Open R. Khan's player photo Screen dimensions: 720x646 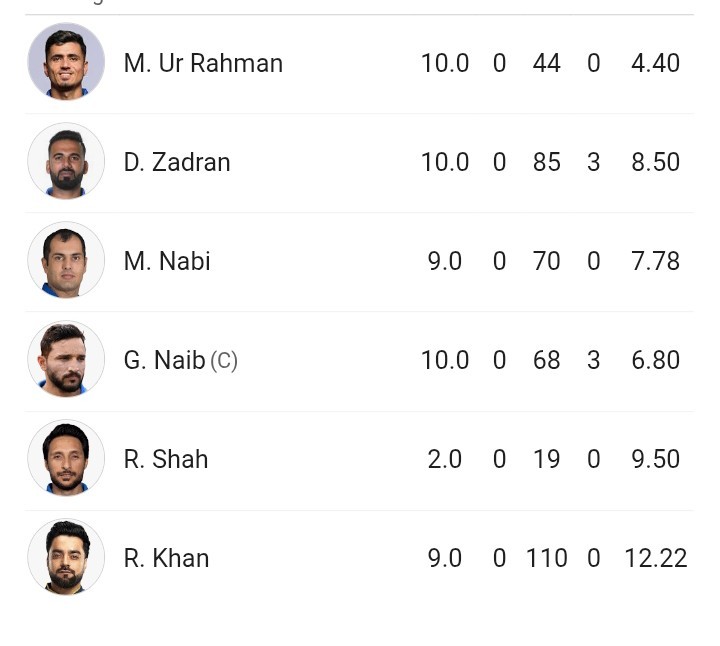(x=66, y=557)
